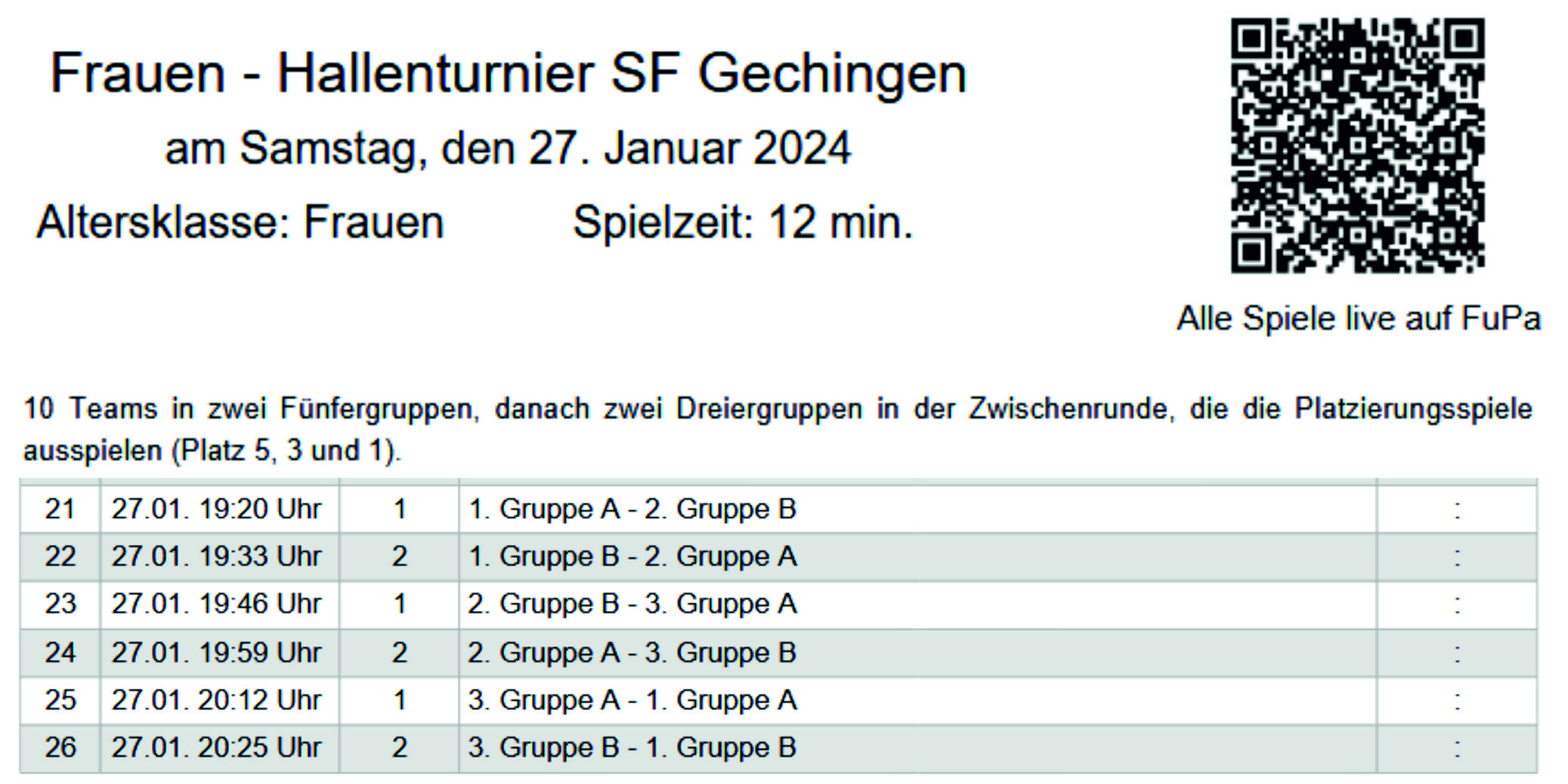Click the '10 Teams in zwei Fünfergruppen' paragraph
1568x784 pixels.
point(778,429)
